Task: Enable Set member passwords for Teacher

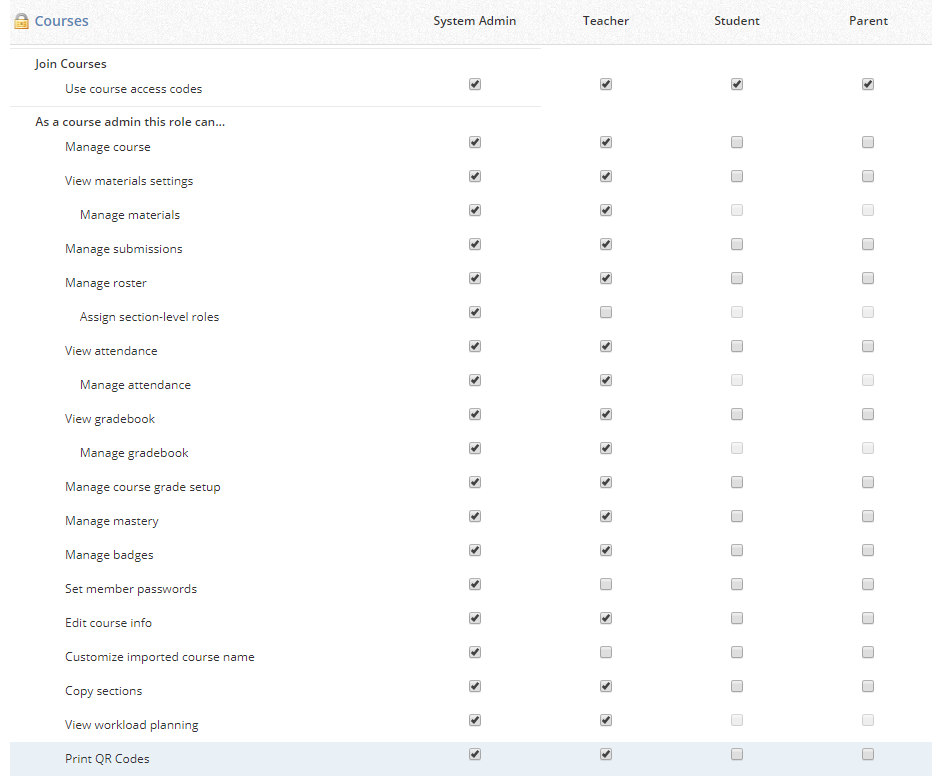Action: click(x=606, y=585)
